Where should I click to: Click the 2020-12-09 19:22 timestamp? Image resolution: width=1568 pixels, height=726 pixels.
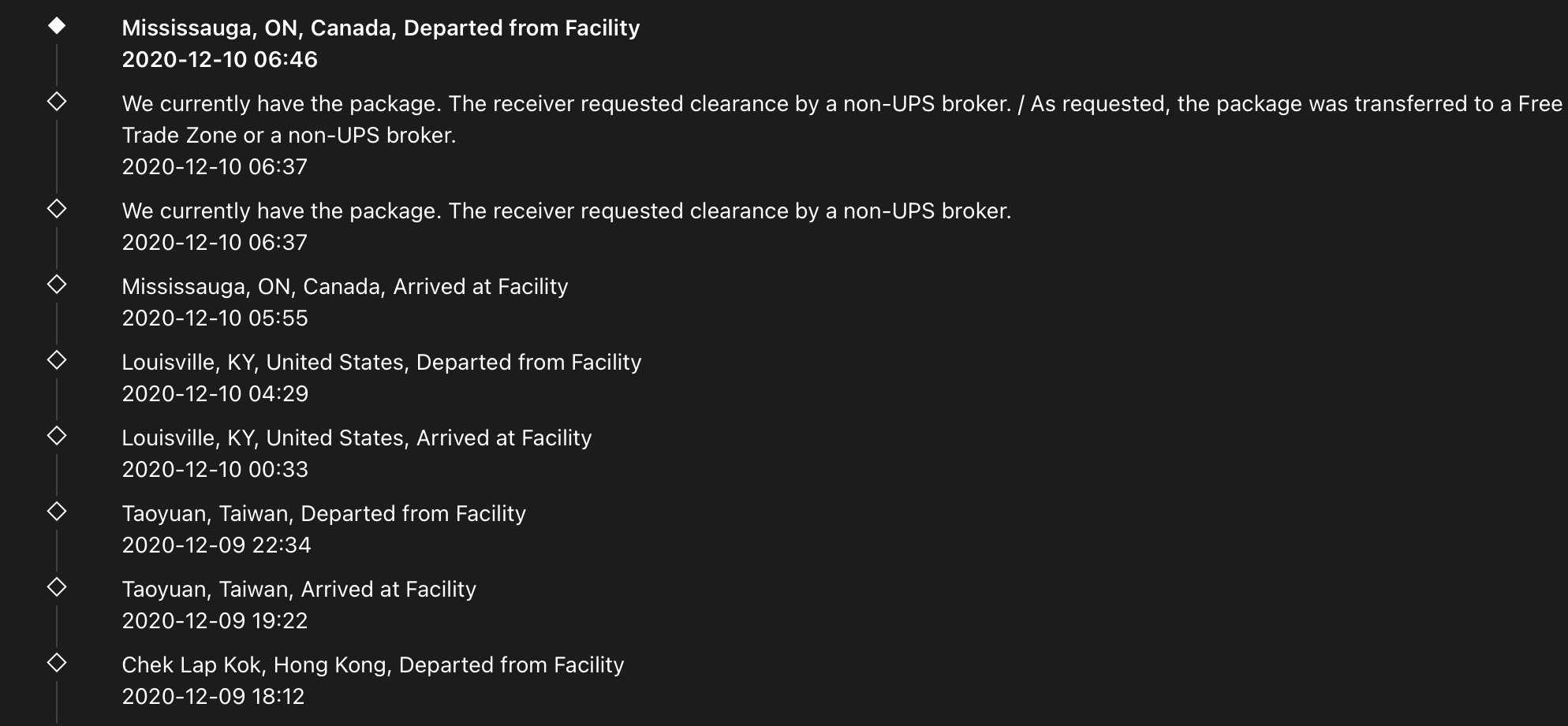point(215,621)
